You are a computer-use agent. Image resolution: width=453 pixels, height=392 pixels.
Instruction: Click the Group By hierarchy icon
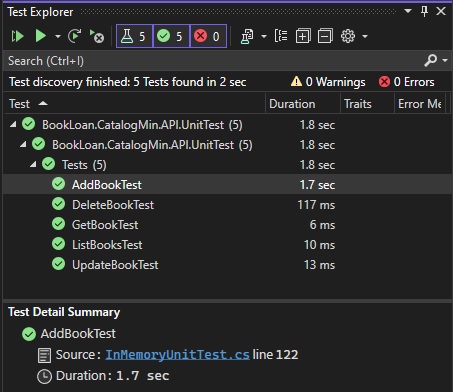coord(281,36)
